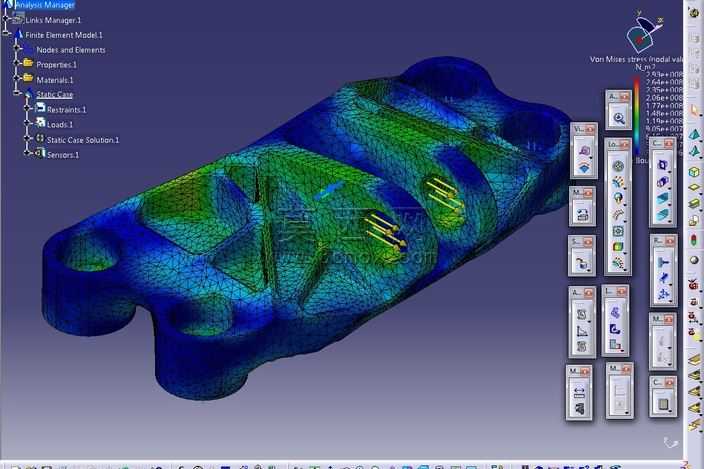The width and height of the screenshot is (704, 469).
Task: Expand the Restraints.1 node
Action: (x=28, y=108)
